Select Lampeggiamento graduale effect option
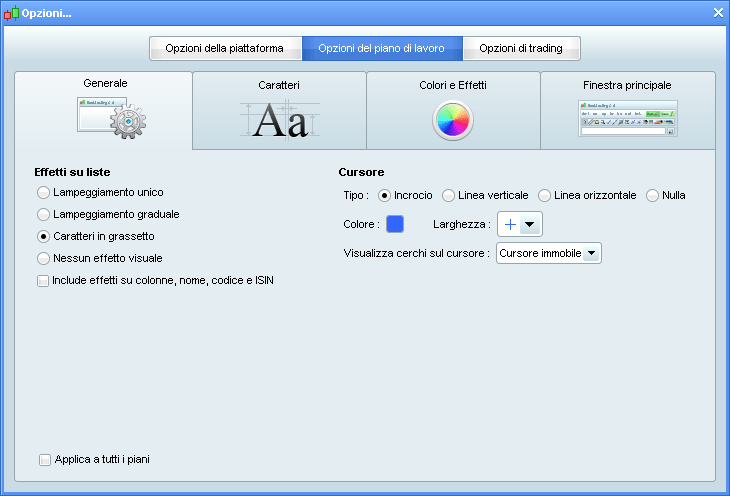This screenshot has height=496, width=730. coord(43,214)
